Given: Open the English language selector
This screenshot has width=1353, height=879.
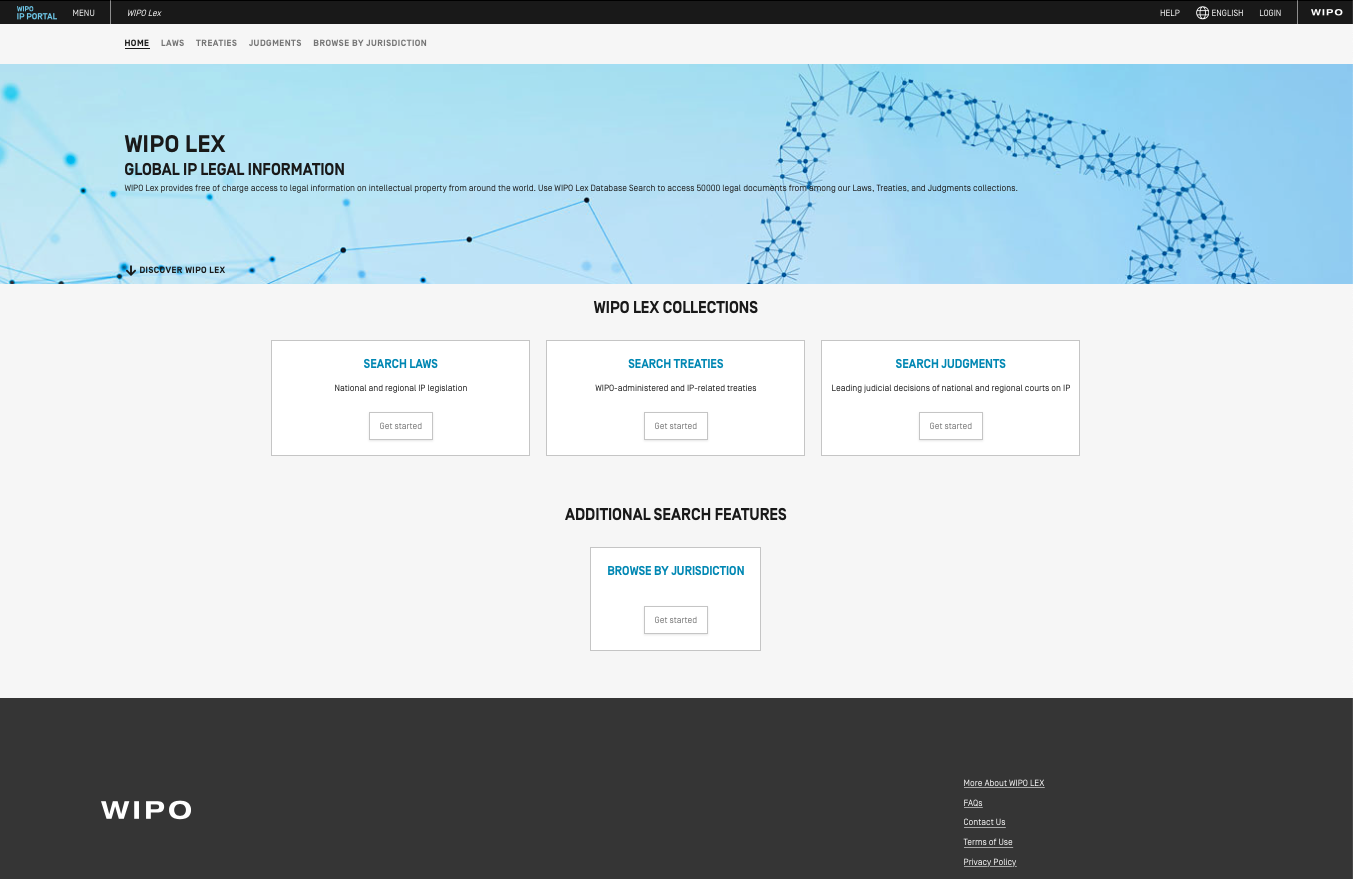Looking at the screenshot, I should [1227, 13].
